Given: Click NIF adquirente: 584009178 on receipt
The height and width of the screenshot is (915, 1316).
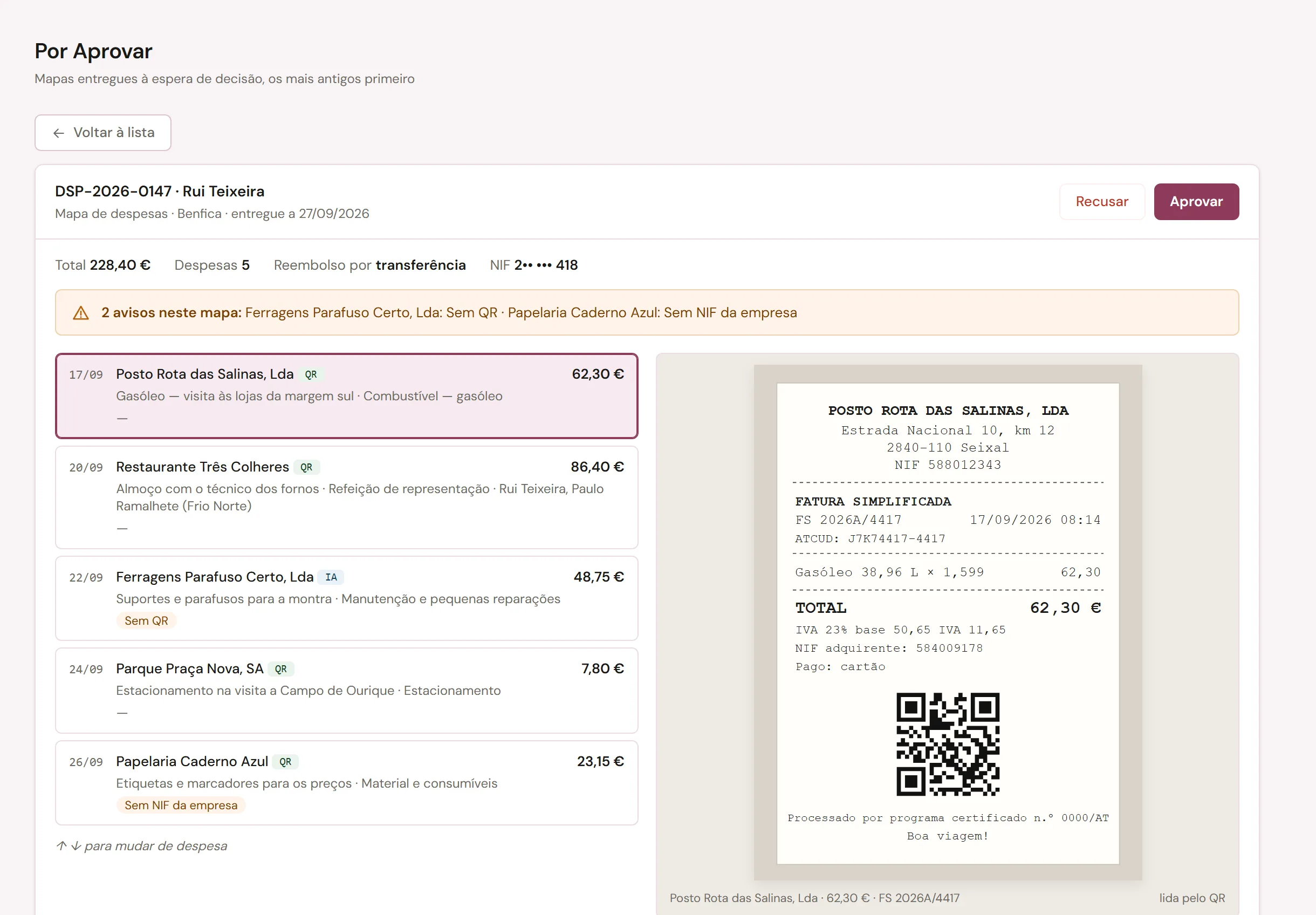Looking at the screenshot, I should click(x=888, y=648).
